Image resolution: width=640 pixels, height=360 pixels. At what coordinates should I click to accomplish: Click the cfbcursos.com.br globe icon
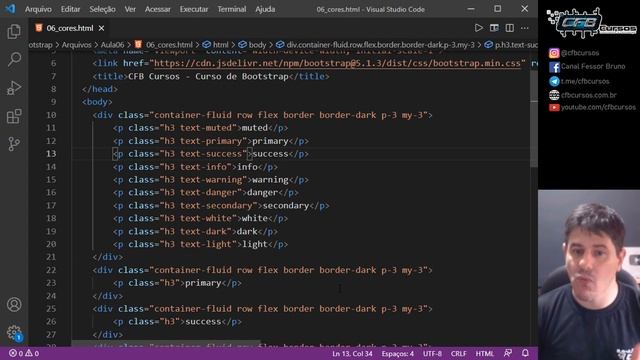click(x=554, y=95)
